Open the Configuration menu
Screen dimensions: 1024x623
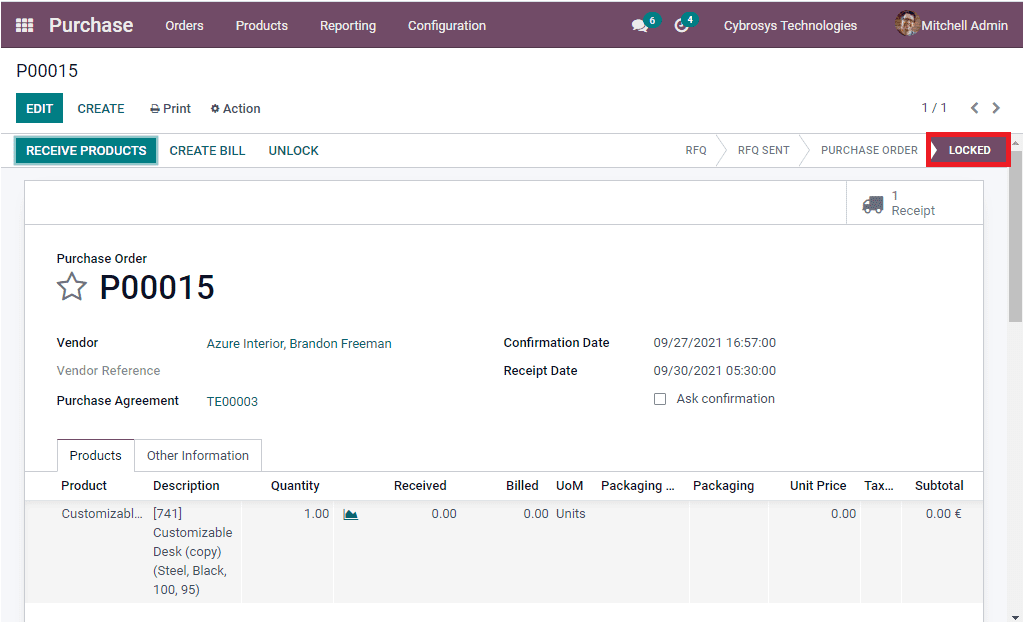446,26
